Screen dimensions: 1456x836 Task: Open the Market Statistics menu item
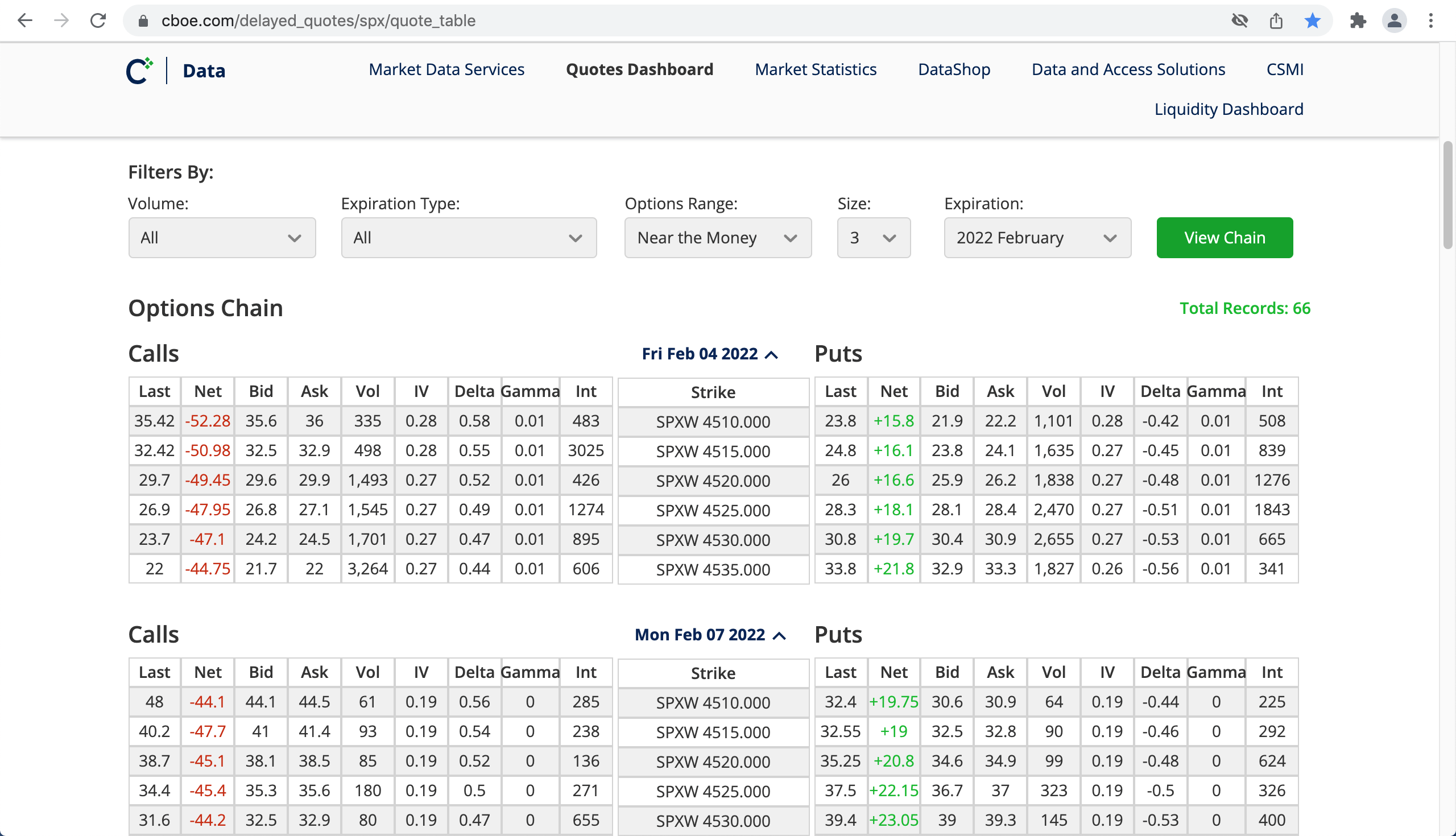click(815, 69)
